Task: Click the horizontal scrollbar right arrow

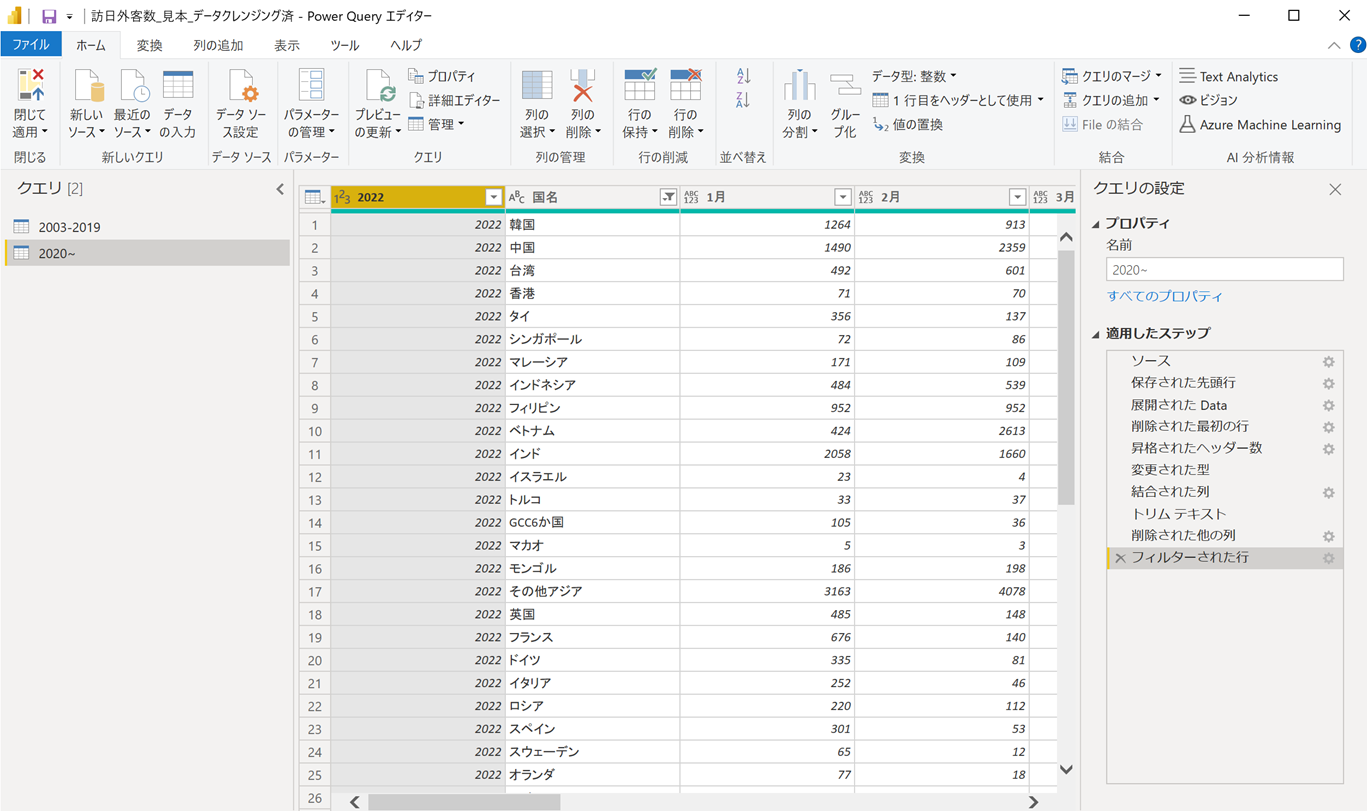Action: 1033,802
